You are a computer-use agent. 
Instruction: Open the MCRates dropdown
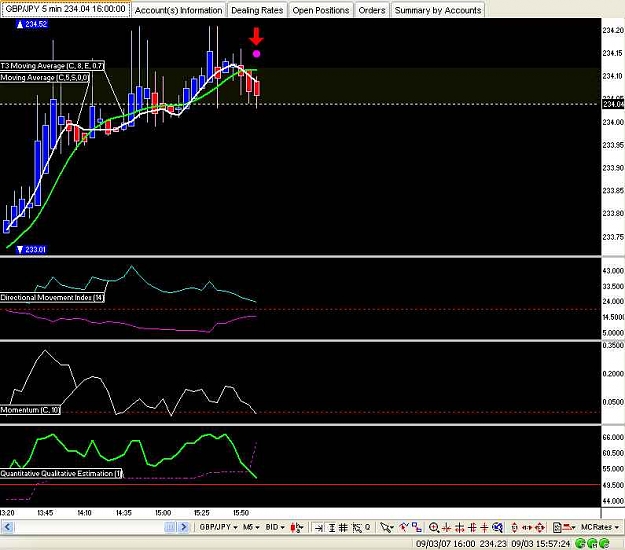599,527
